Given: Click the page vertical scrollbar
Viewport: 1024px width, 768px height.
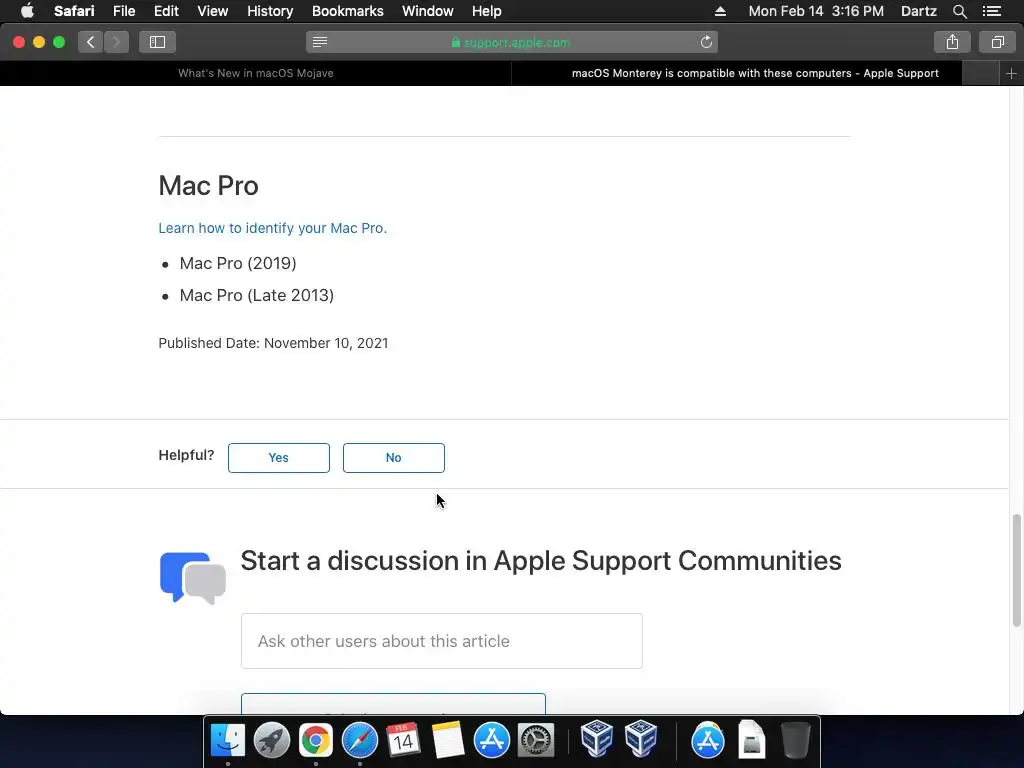Looking at the screenshot, I should coord(1016,570).
